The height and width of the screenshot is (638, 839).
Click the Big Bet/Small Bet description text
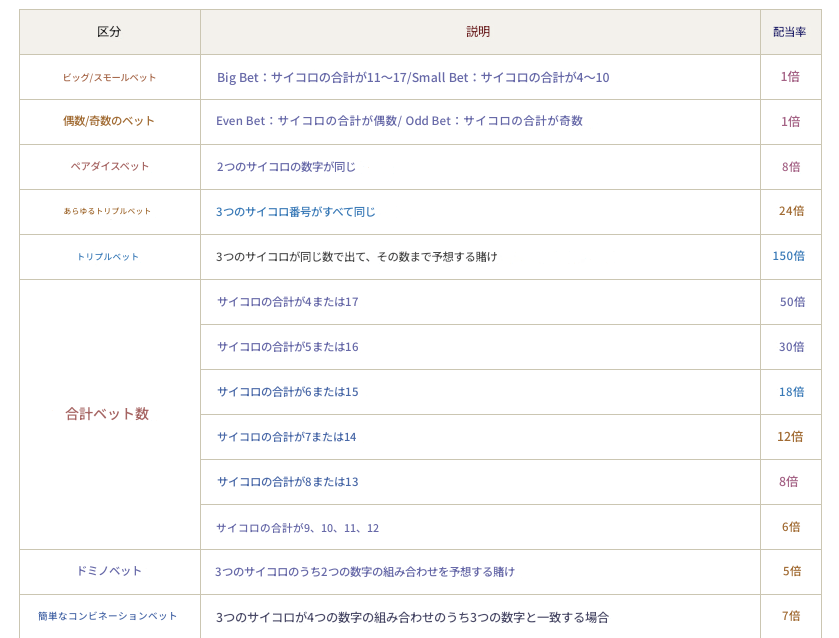(412, 77)
